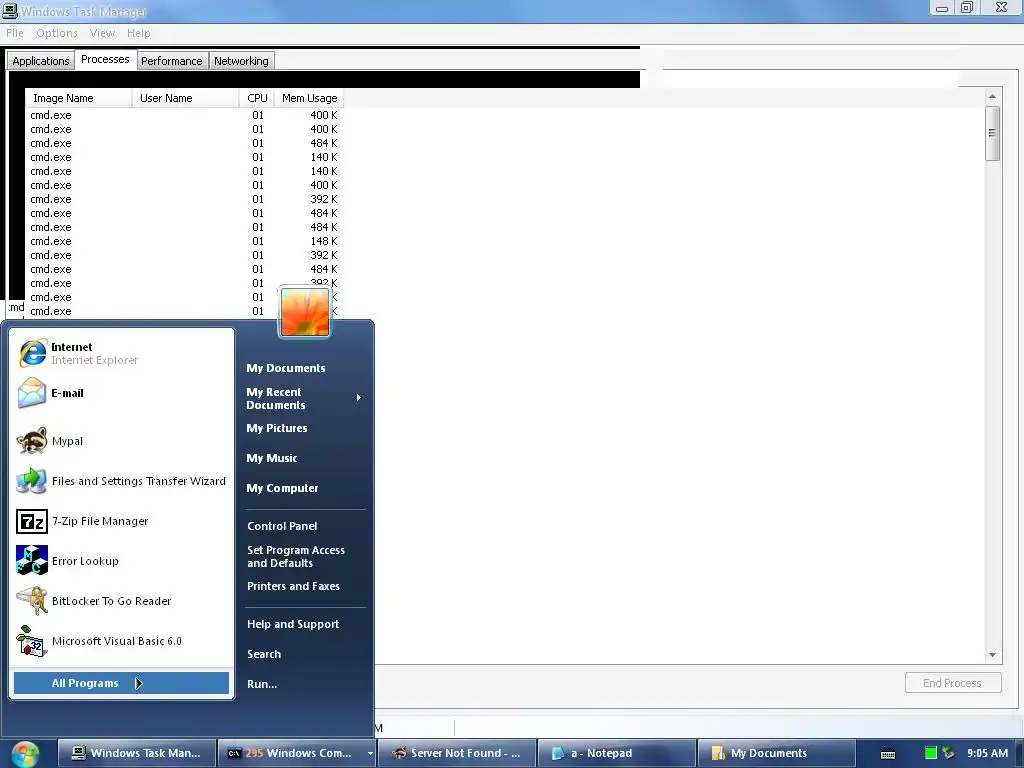Open the Options menu
This screenshot has width=1024, height=768.
point(57,33)
